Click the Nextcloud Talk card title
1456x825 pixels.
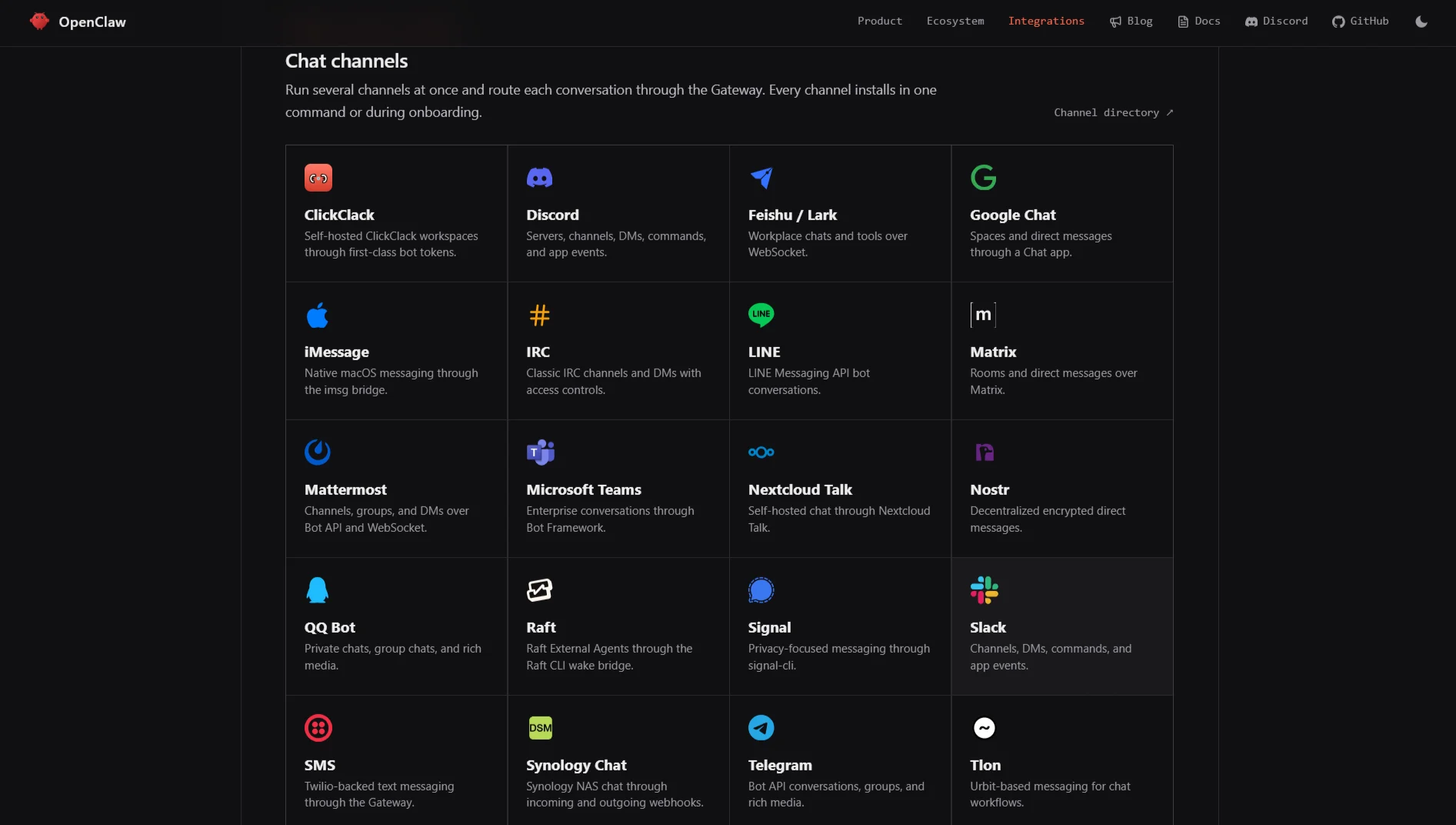(x=800, y=489)
